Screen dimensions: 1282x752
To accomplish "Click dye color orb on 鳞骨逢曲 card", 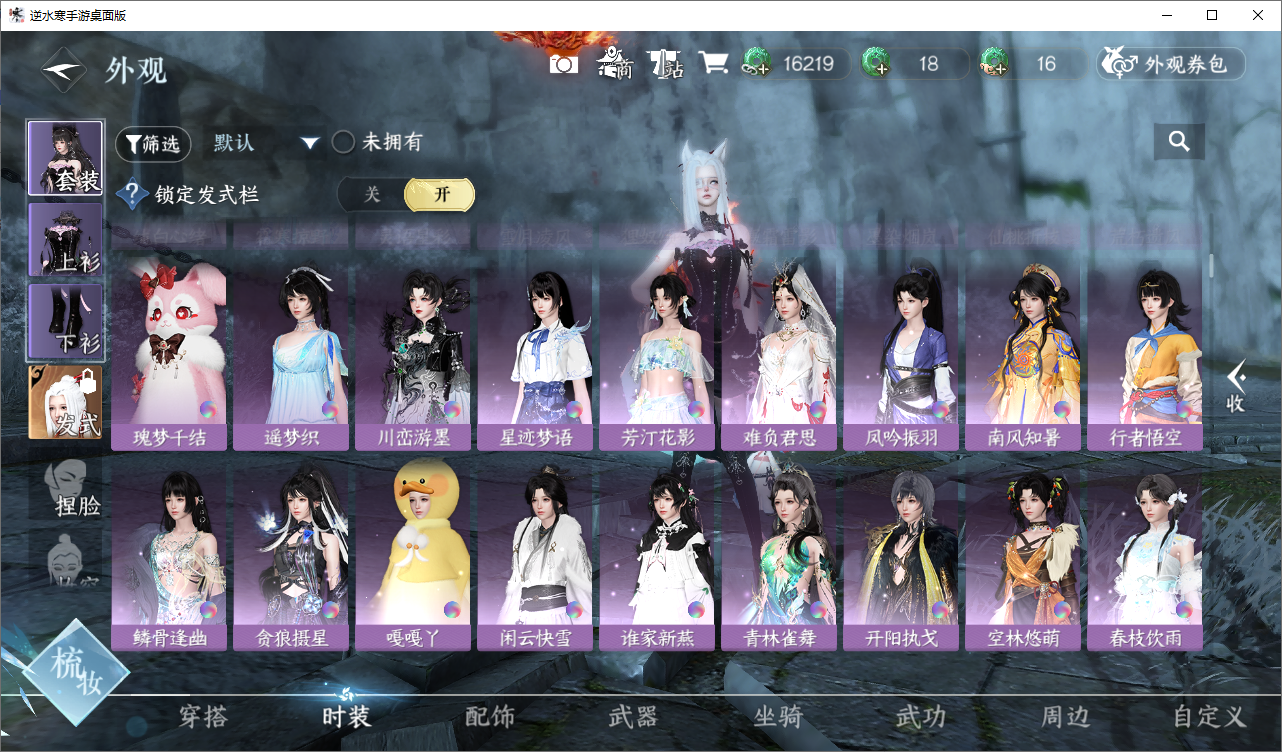I will [209, 610].
